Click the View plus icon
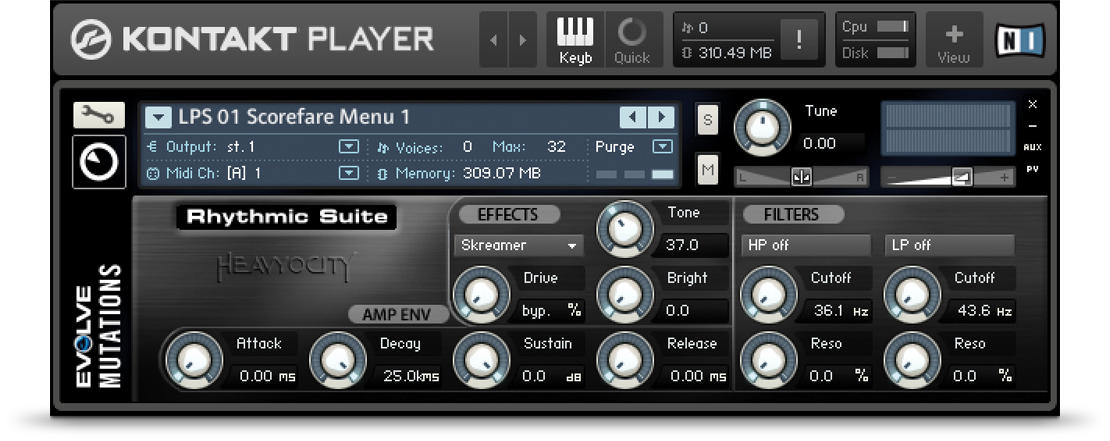This screenshot has height=441, width=1110. pyautogui.click(x=953, y=41)
